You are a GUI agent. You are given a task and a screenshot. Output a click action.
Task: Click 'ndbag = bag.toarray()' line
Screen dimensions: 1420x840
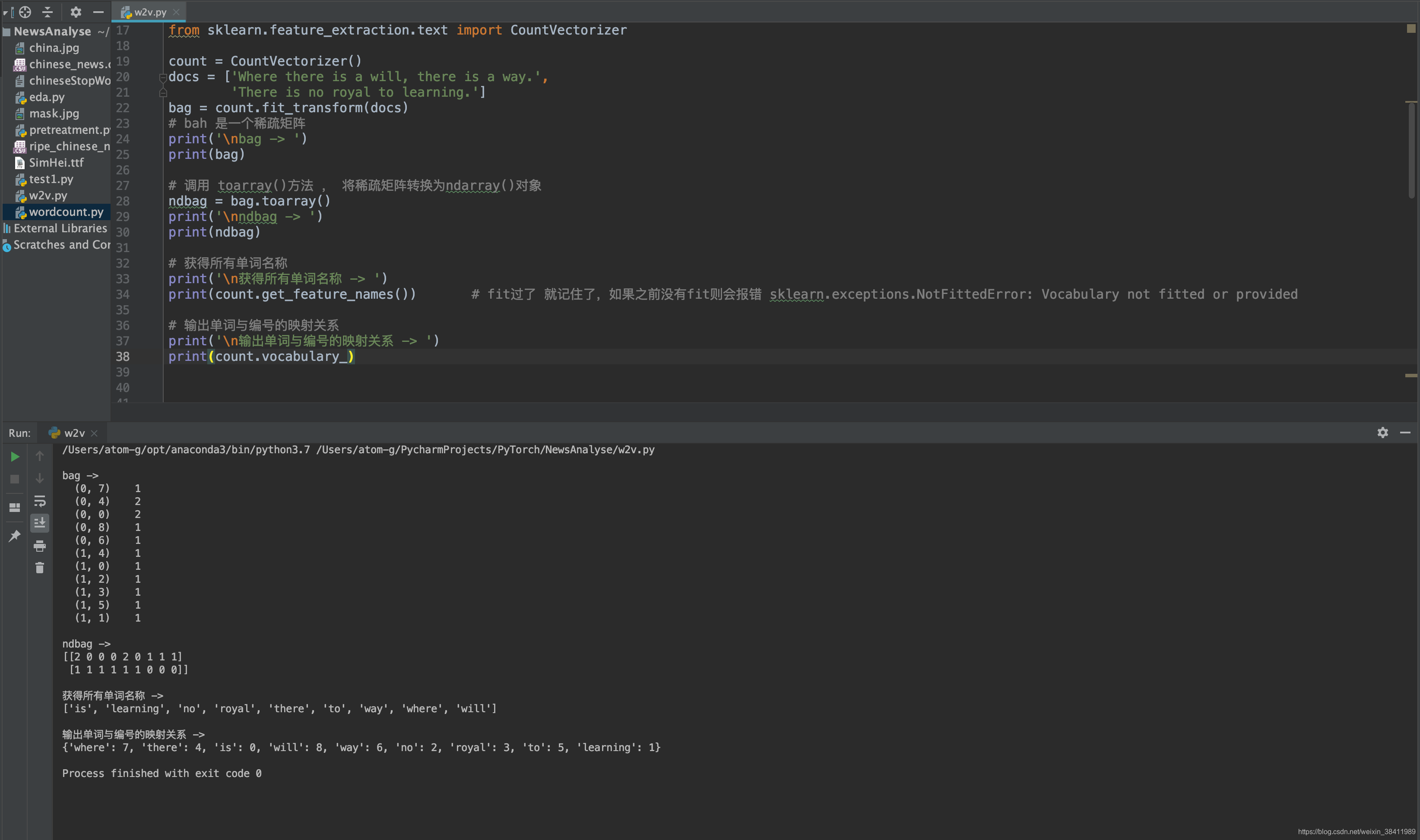coord(249,201)
